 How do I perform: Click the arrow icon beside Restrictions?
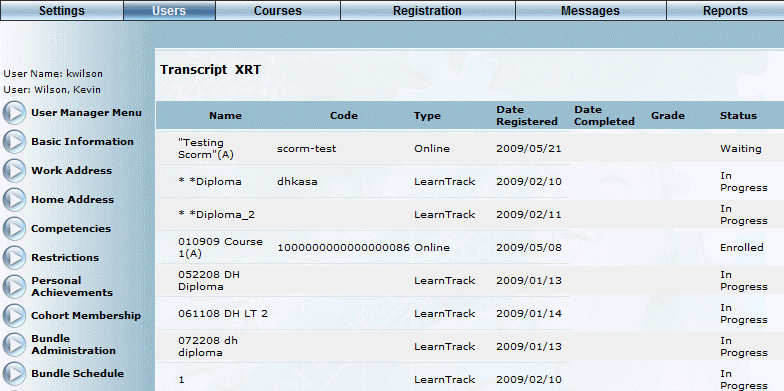[14, 258]
